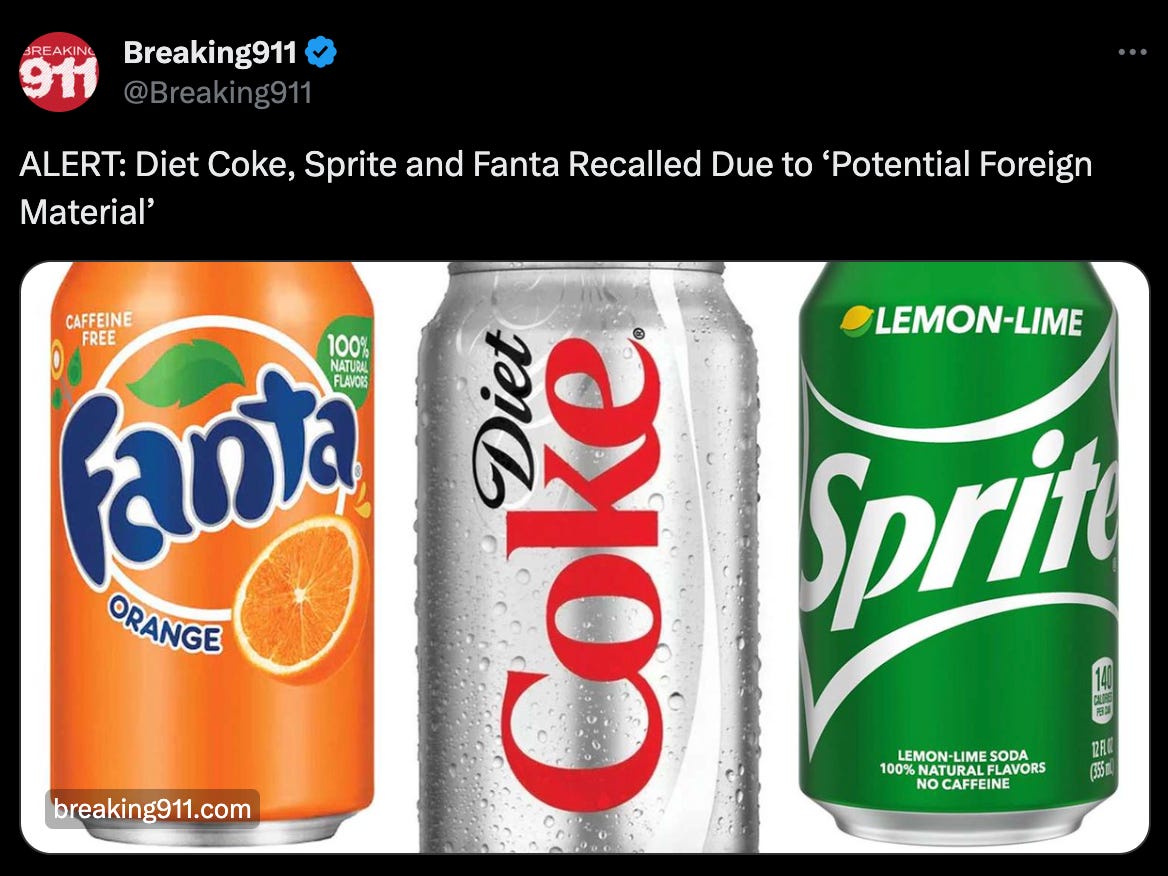The width and height of the screenshot is (1168, 876).
Task: Open the @Breaking911 handle link
Action: pyautogui.click(x=218, y=93)
